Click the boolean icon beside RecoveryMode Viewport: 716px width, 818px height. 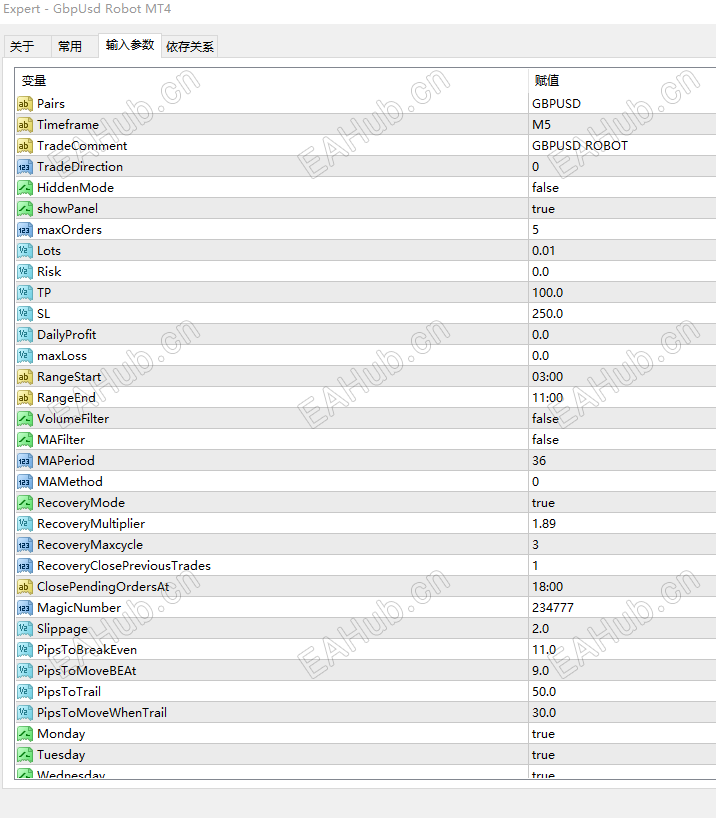point(25,503)
